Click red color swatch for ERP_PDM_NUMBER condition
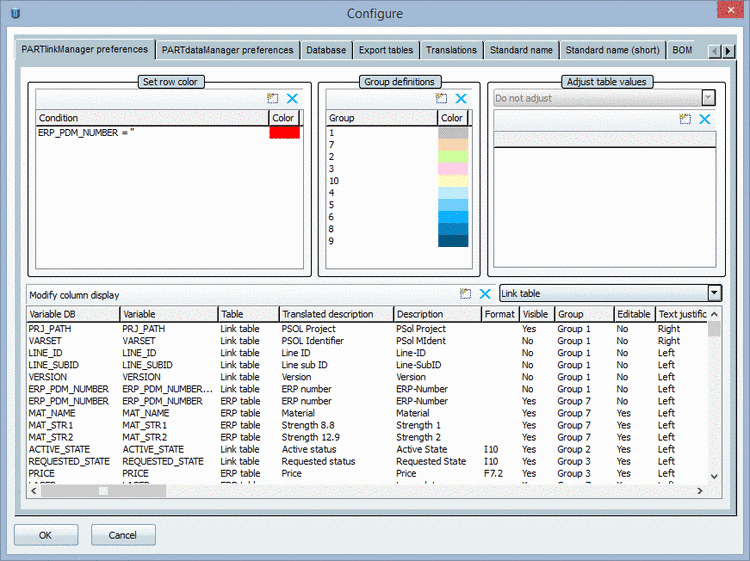The width and height of the screenshot is (750, 561). 284,132
